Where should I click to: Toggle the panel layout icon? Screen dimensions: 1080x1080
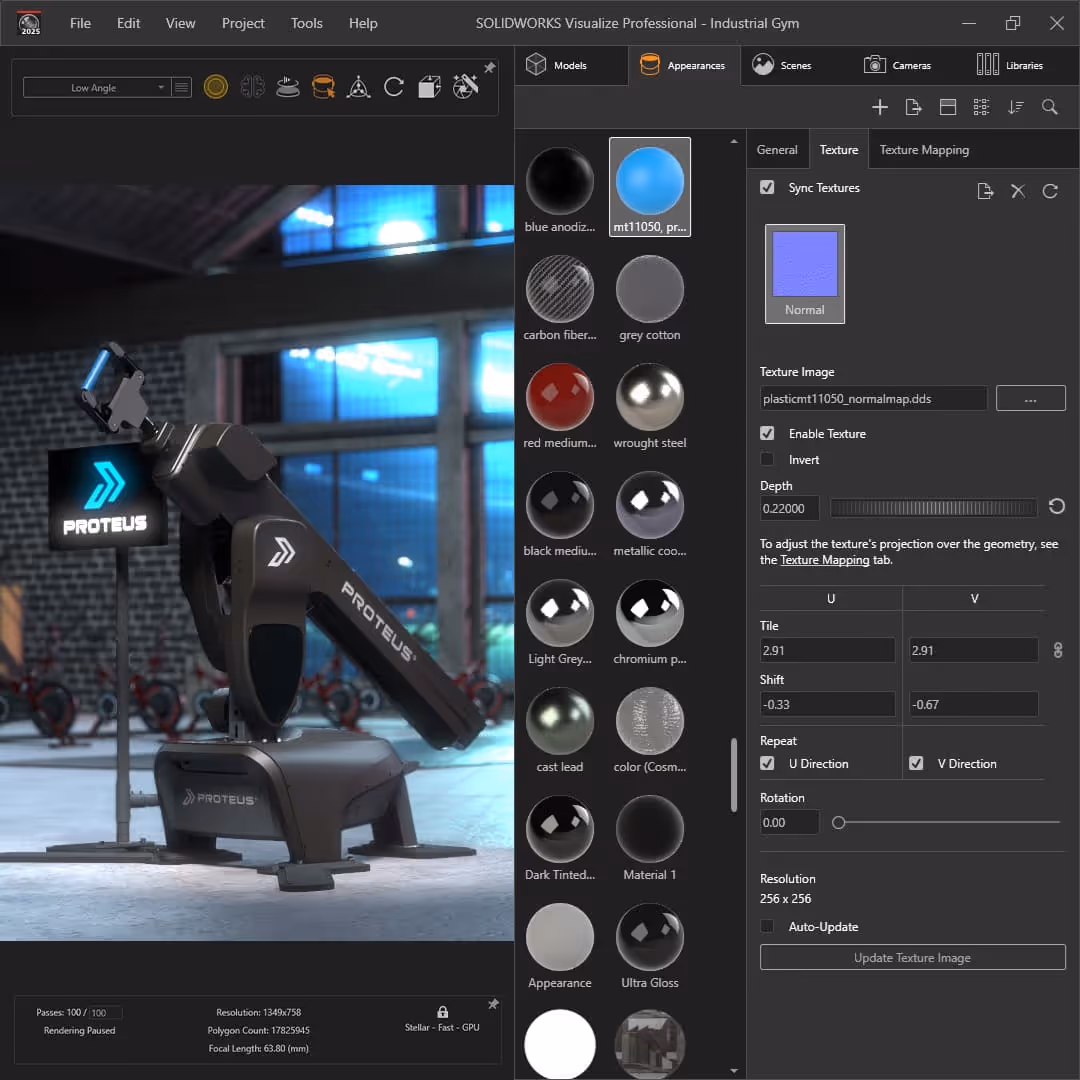pos(948,107)
